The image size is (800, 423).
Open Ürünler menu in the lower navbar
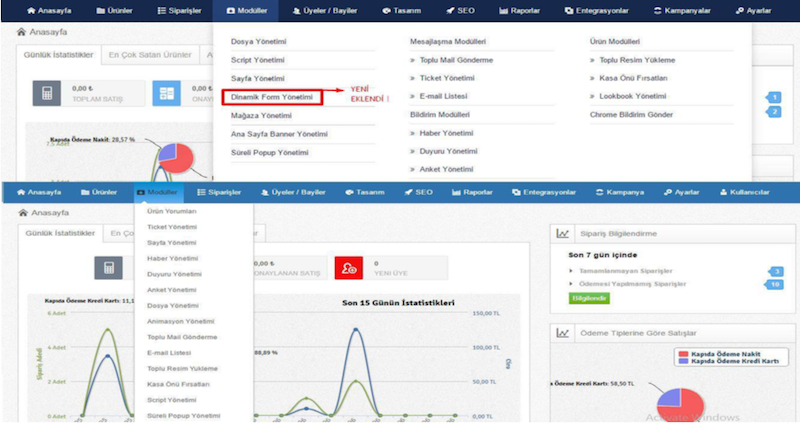(99, 192)
